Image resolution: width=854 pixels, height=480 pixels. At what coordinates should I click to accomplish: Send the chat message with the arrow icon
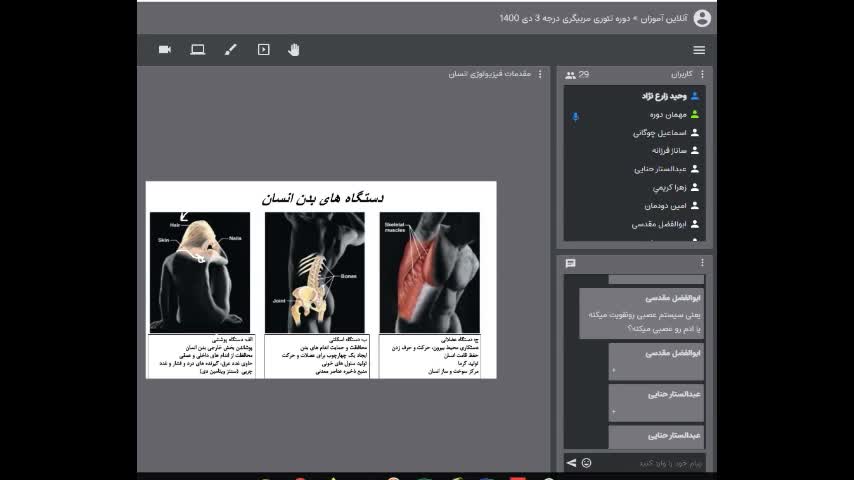point(572,463)
